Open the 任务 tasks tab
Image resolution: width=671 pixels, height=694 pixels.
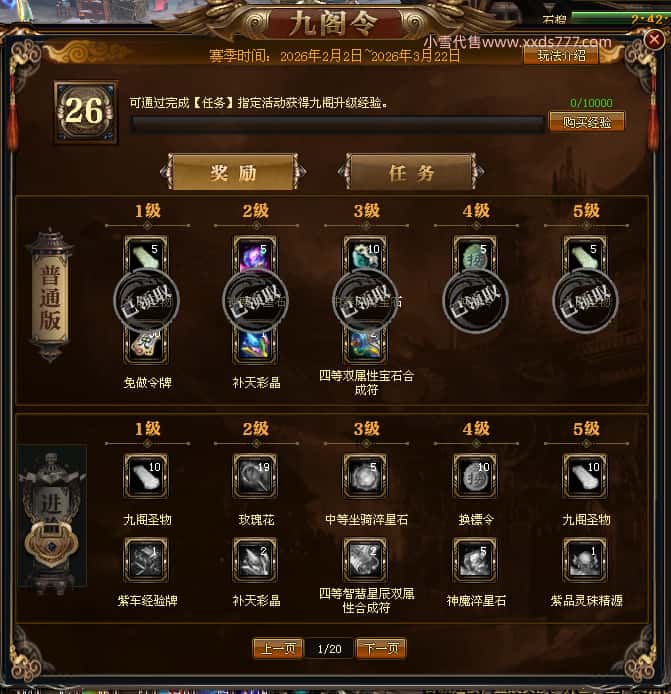coord(411,172)
